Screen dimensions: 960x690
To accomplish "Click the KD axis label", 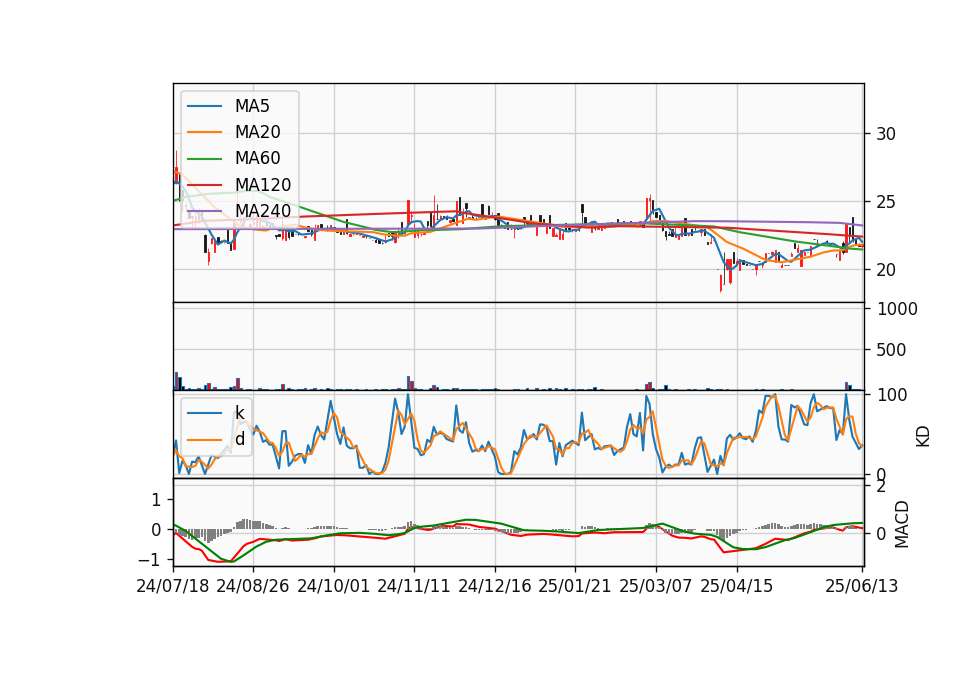I will coord(923,436).
